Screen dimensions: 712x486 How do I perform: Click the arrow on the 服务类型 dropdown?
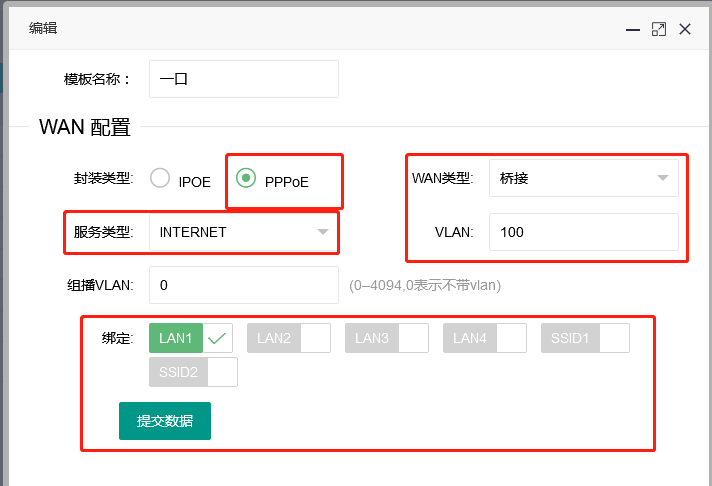[x=322, y=232]
